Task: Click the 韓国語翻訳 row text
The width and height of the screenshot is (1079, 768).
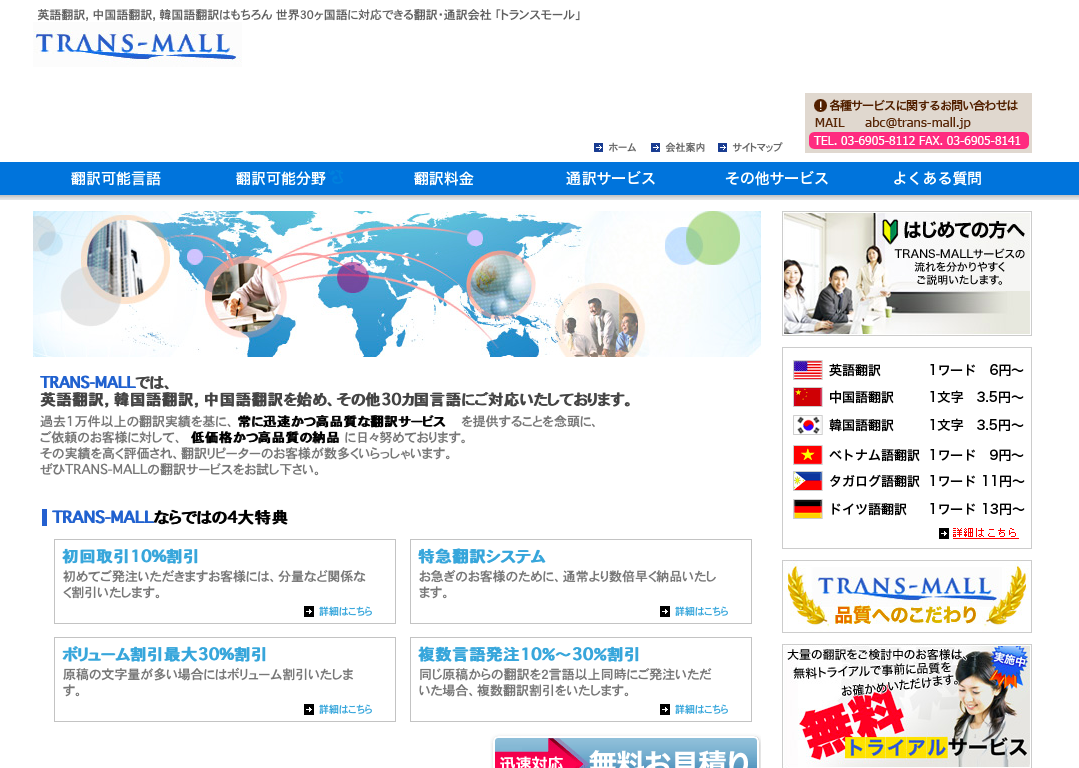Action: tap(861, 425)
